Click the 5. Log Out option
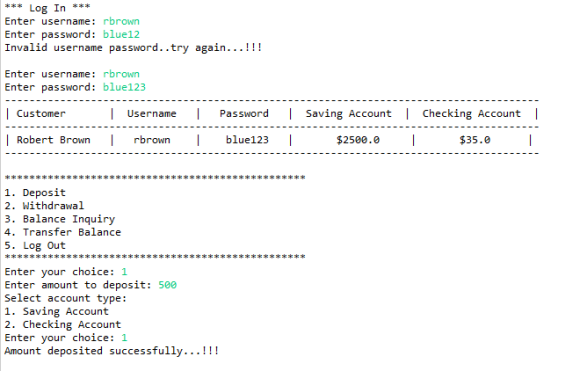The height and width of the screenshot is (371, 580). click(35, 246)
